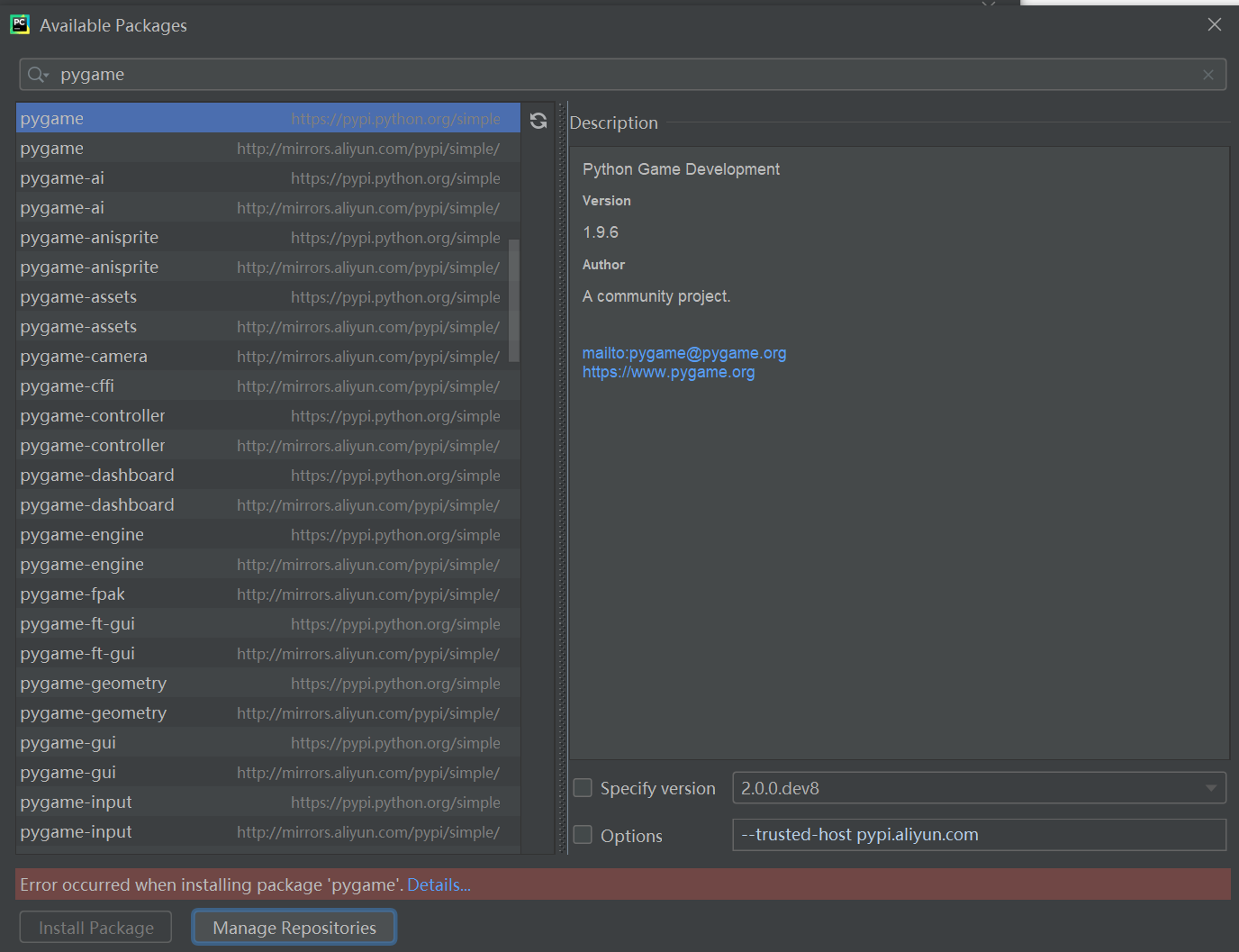
Task: Select pygame-engine from mirrors.aliyun.com
Action: pyautogui.click(x=268, y=564)
